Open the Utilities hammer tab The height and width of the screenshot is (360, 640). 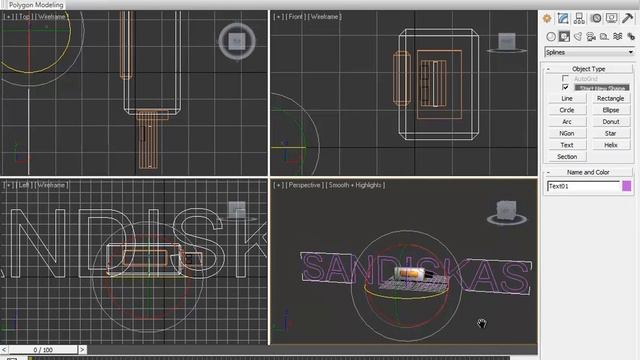coord(628,18)
